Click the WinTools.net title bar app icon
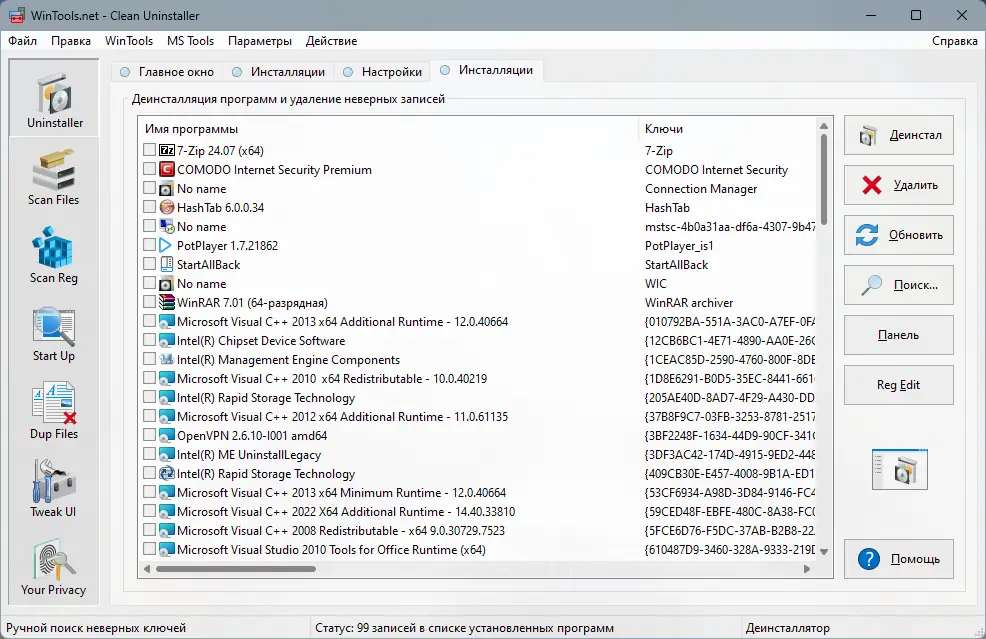 pos(17,15)
